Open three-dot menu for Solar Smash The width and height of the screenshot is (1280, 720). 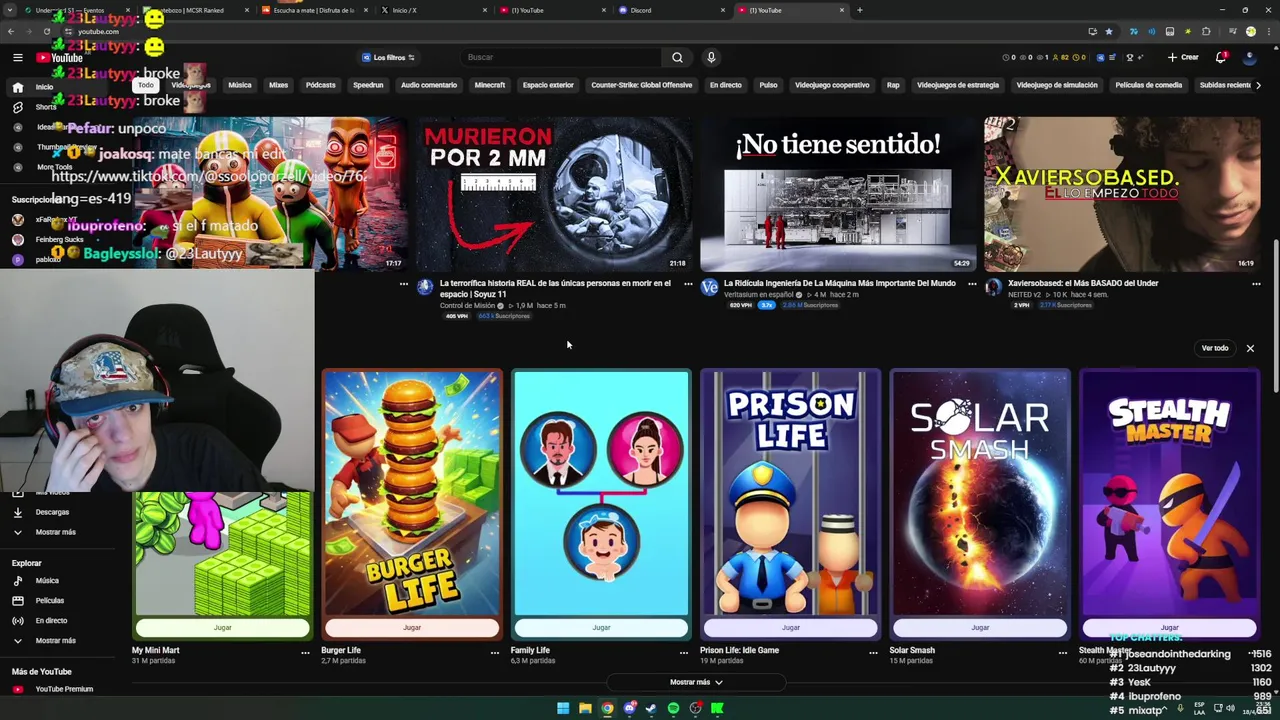(1062, 652)
